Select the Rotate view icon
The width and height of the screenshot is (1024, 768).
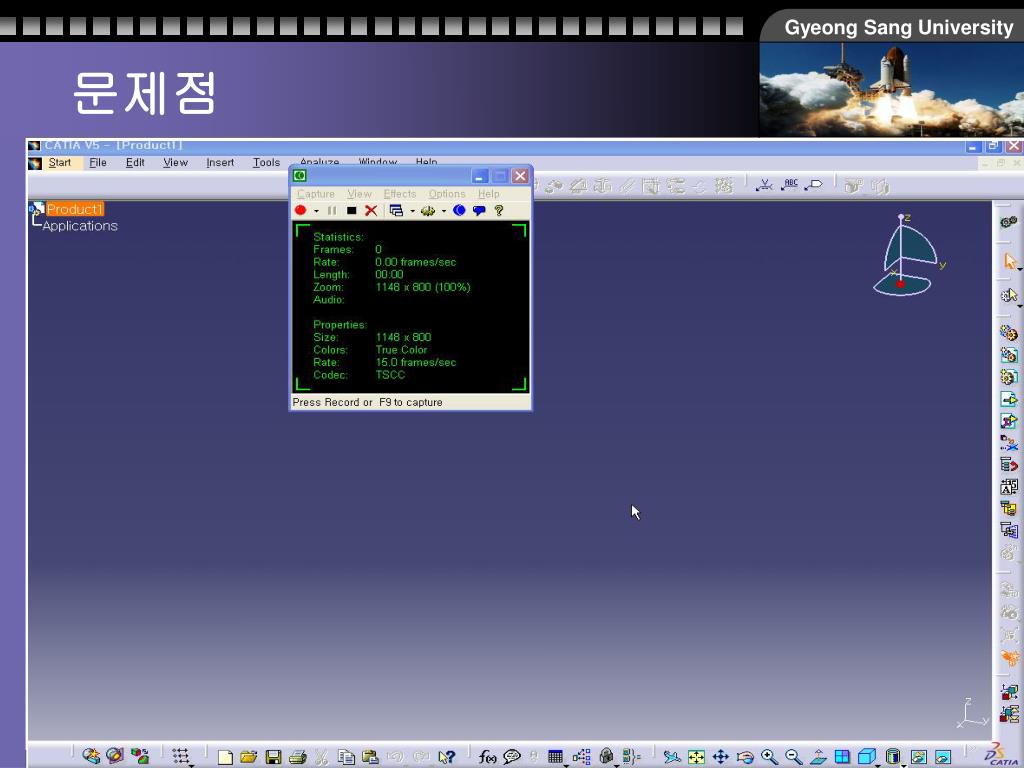click(x=744, y=756)
